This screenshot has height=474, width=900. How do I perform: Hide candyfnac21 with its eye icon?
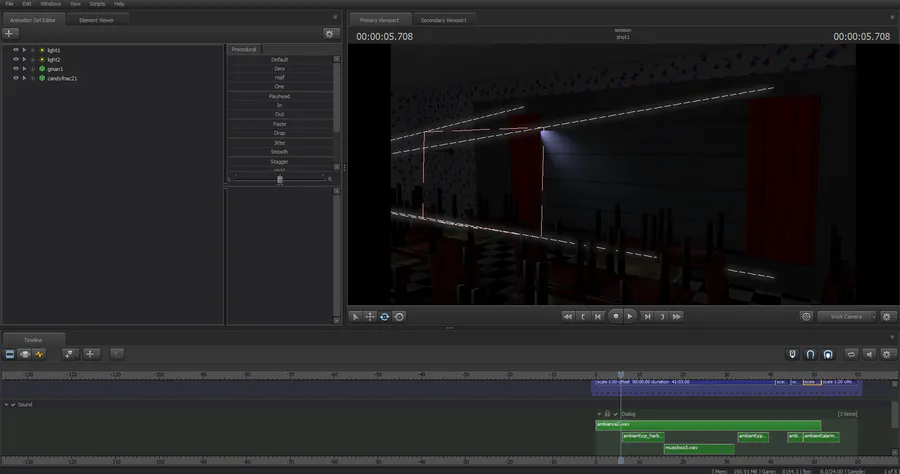(x=16, y=78)
